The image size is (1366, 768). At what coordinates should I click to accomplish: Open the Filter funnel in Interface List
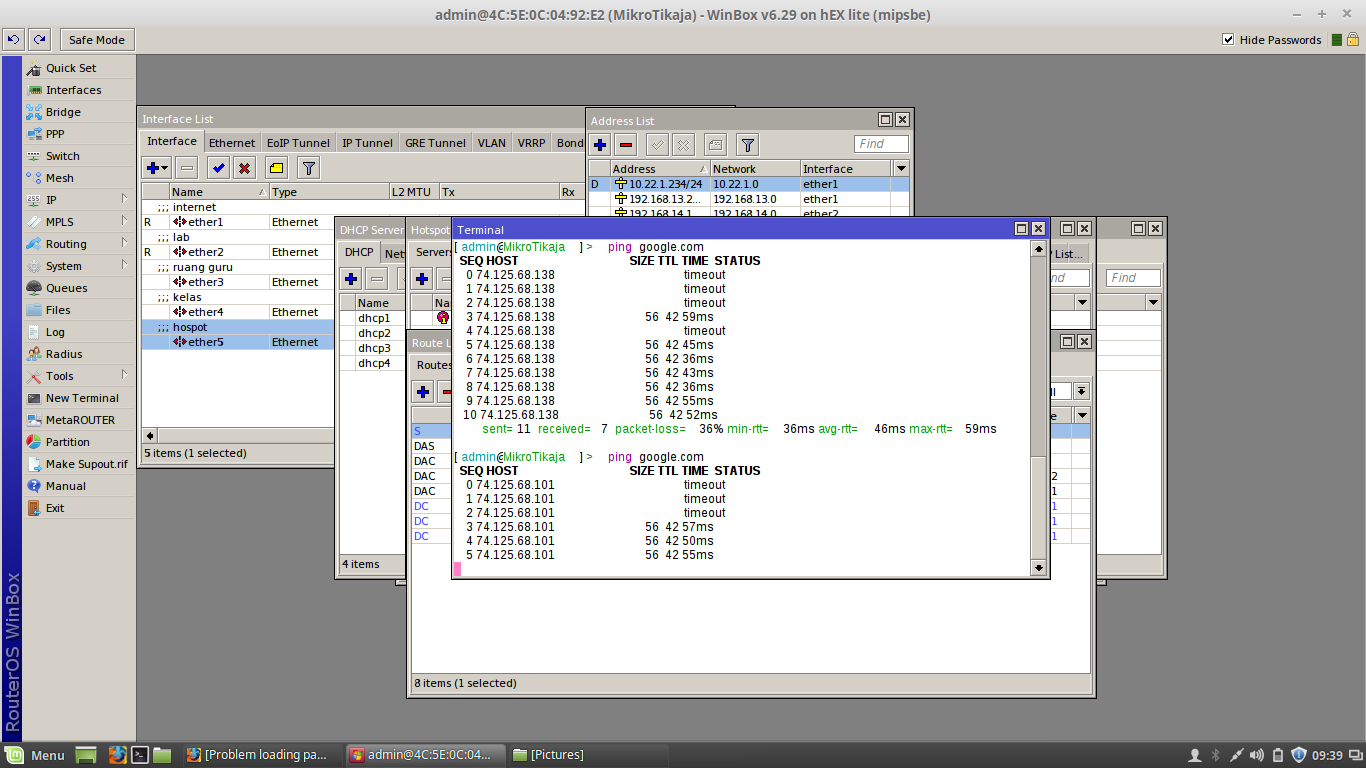309,168
